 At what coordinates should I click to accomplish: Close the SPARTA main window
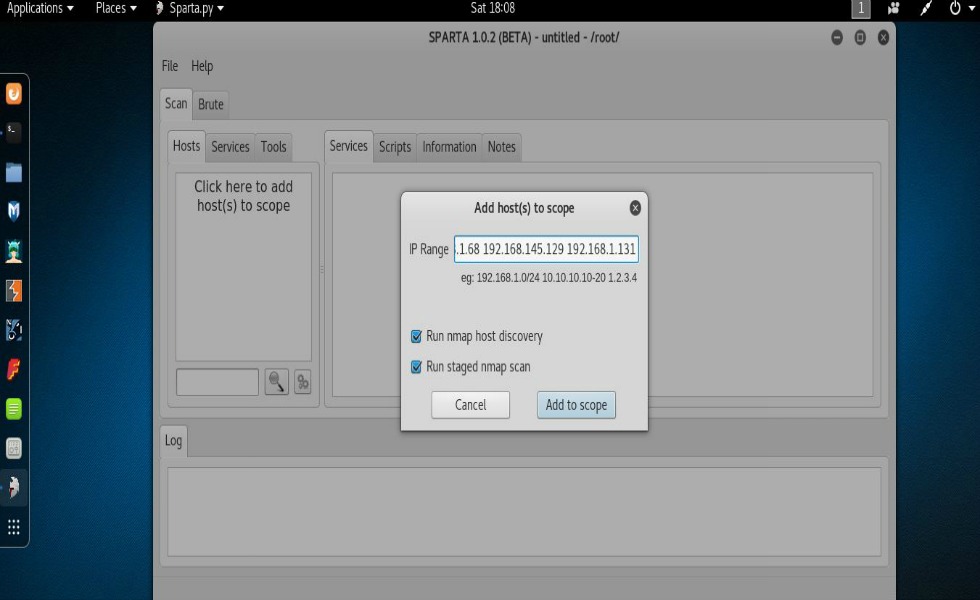coord(883,38)
